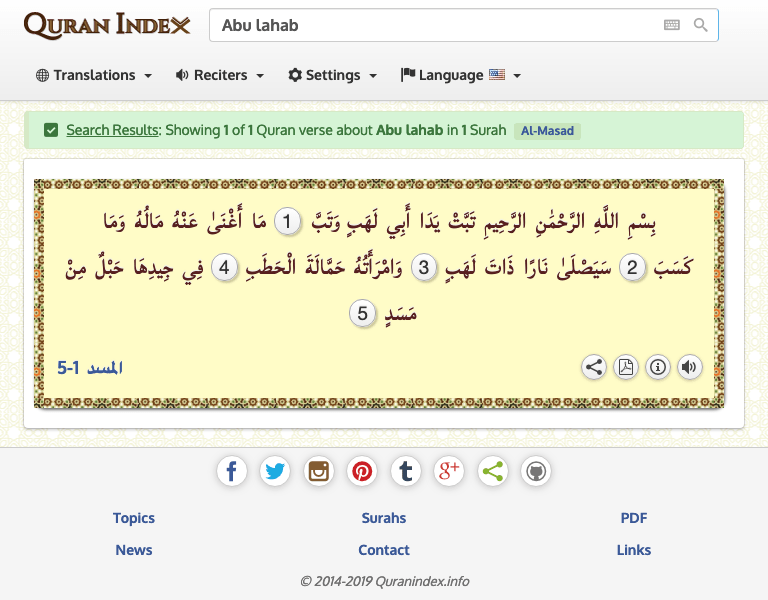Open the Language selector menu

[460, 75]
